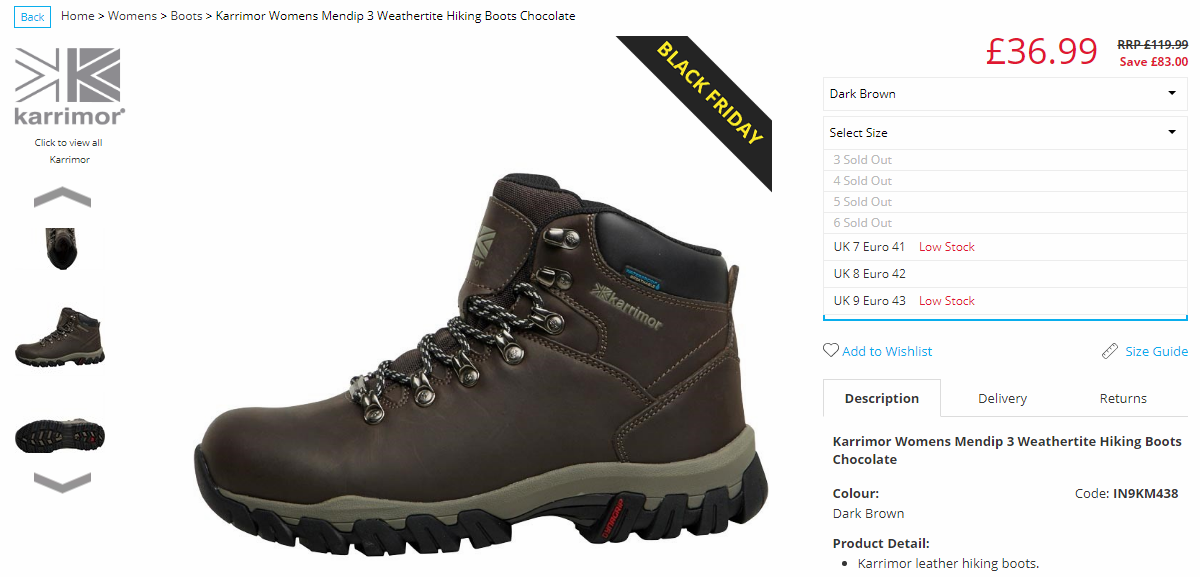Click the heart icon beside Add to Wishlist
The image size is (1200, 577).
tap(830, 351)
